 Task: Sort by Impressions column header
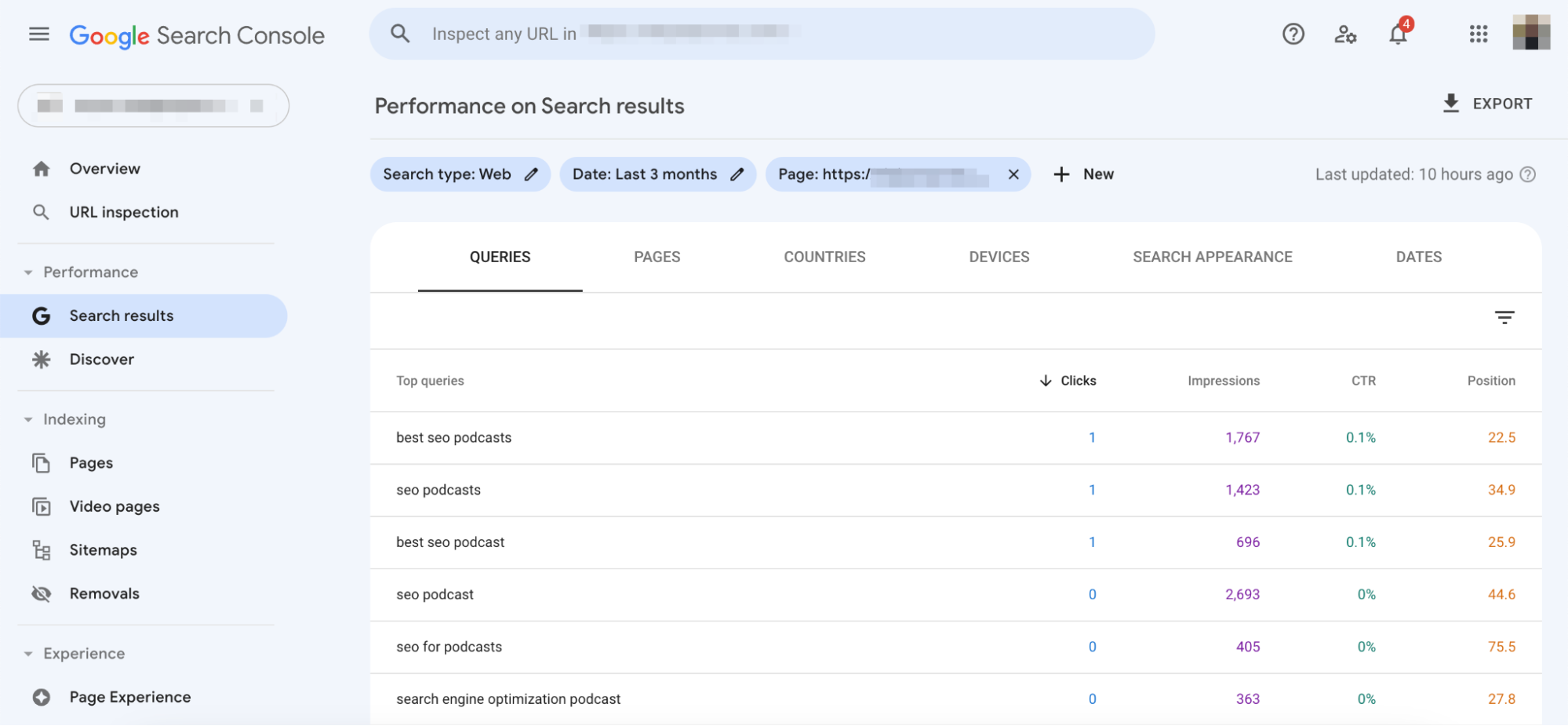point(1223,381)
